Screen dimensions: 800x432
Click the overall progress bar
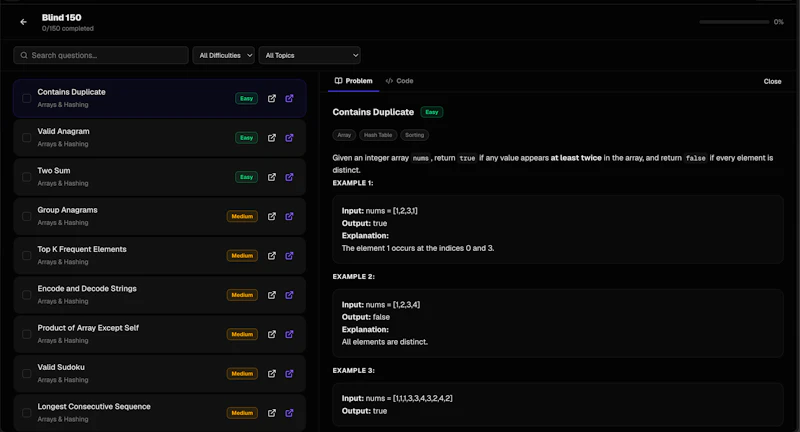point(734,22)
